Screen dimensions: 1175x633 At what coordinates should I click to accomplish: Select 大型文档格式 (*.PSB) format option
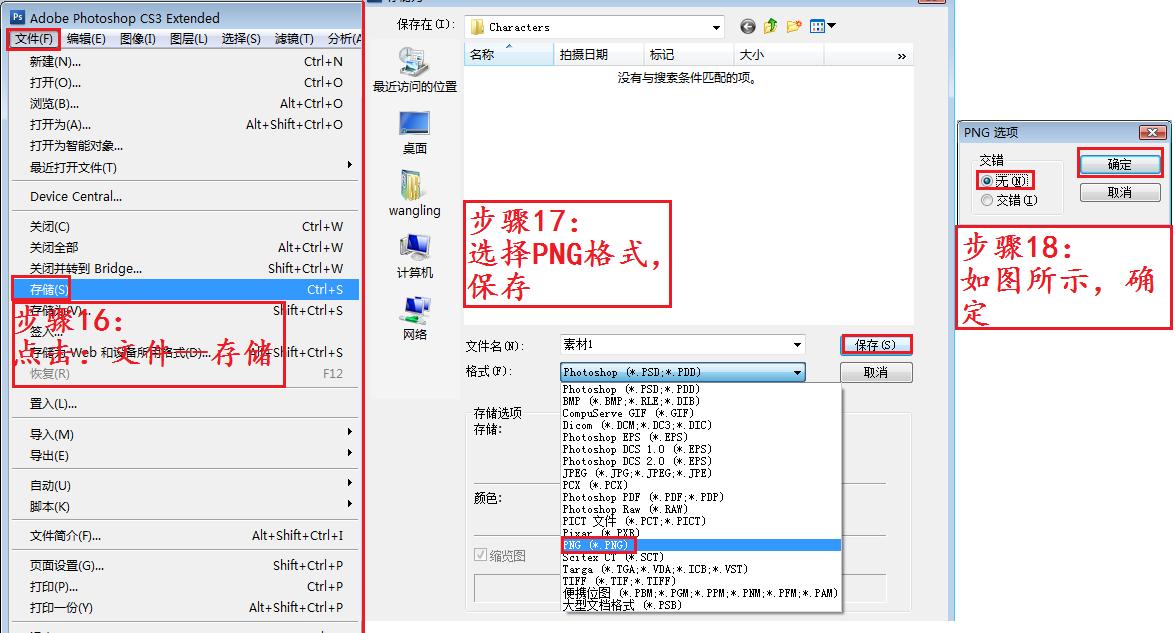[x=701, y=605]
